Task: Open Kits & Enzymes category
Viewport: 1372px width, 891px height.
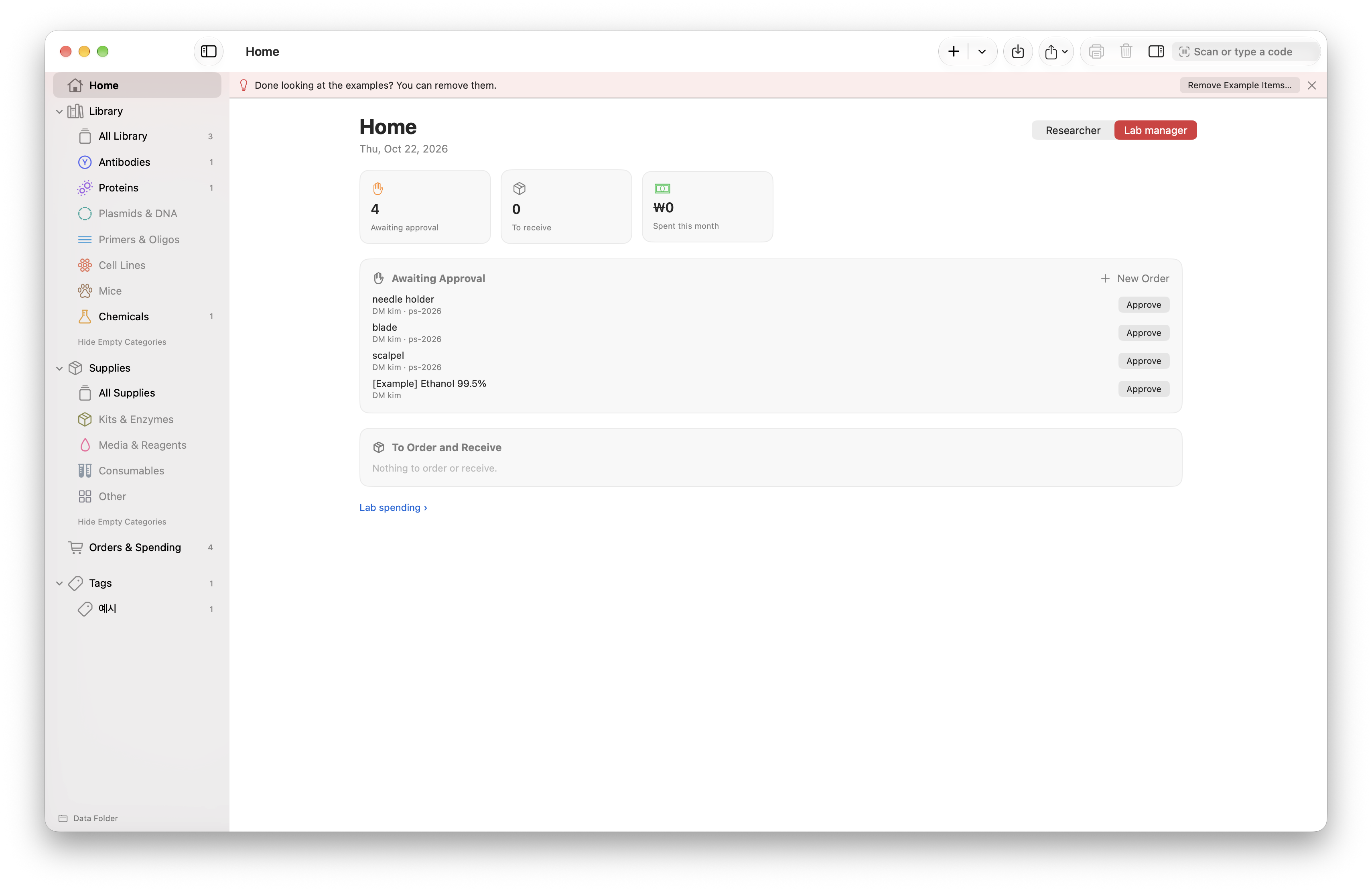Action: (137, 419)
